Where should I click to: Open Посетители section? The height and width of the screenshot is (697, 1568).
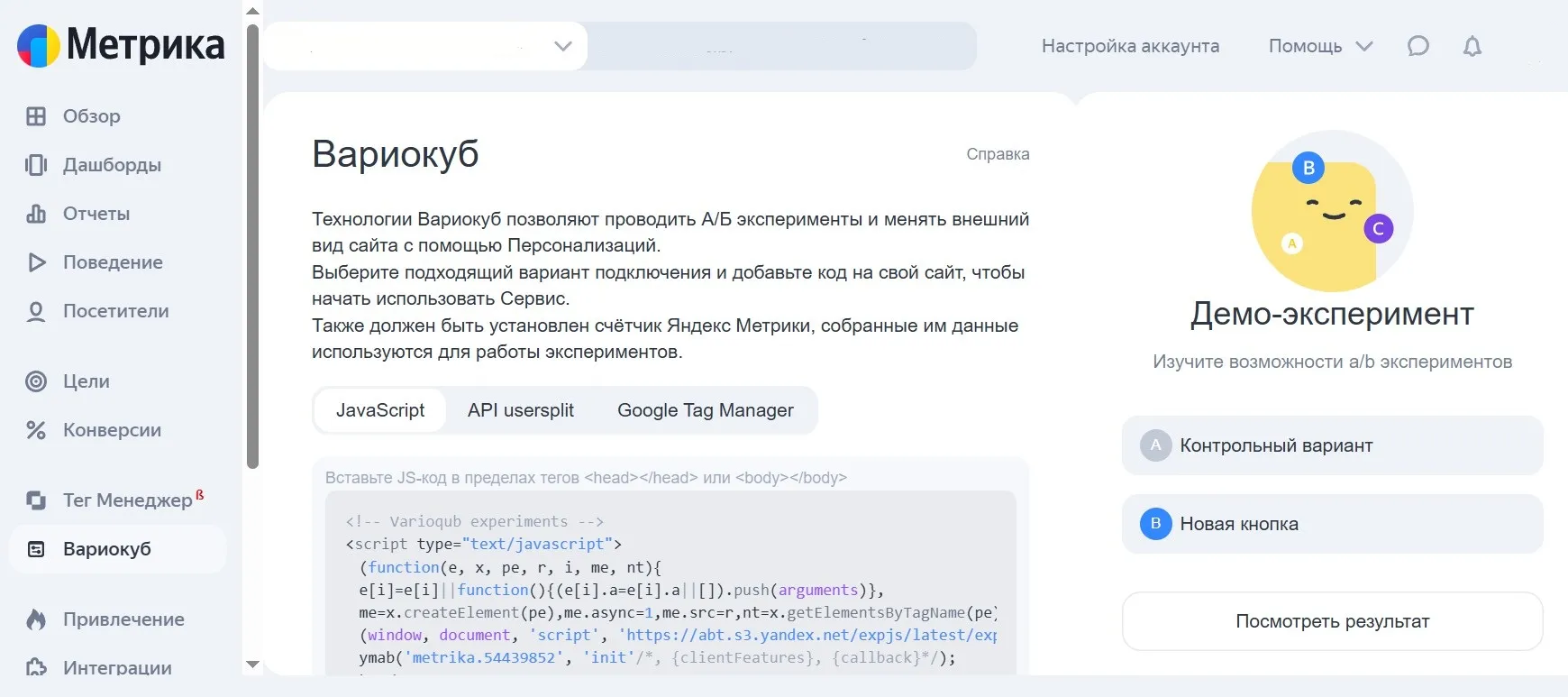click(116, 311)
